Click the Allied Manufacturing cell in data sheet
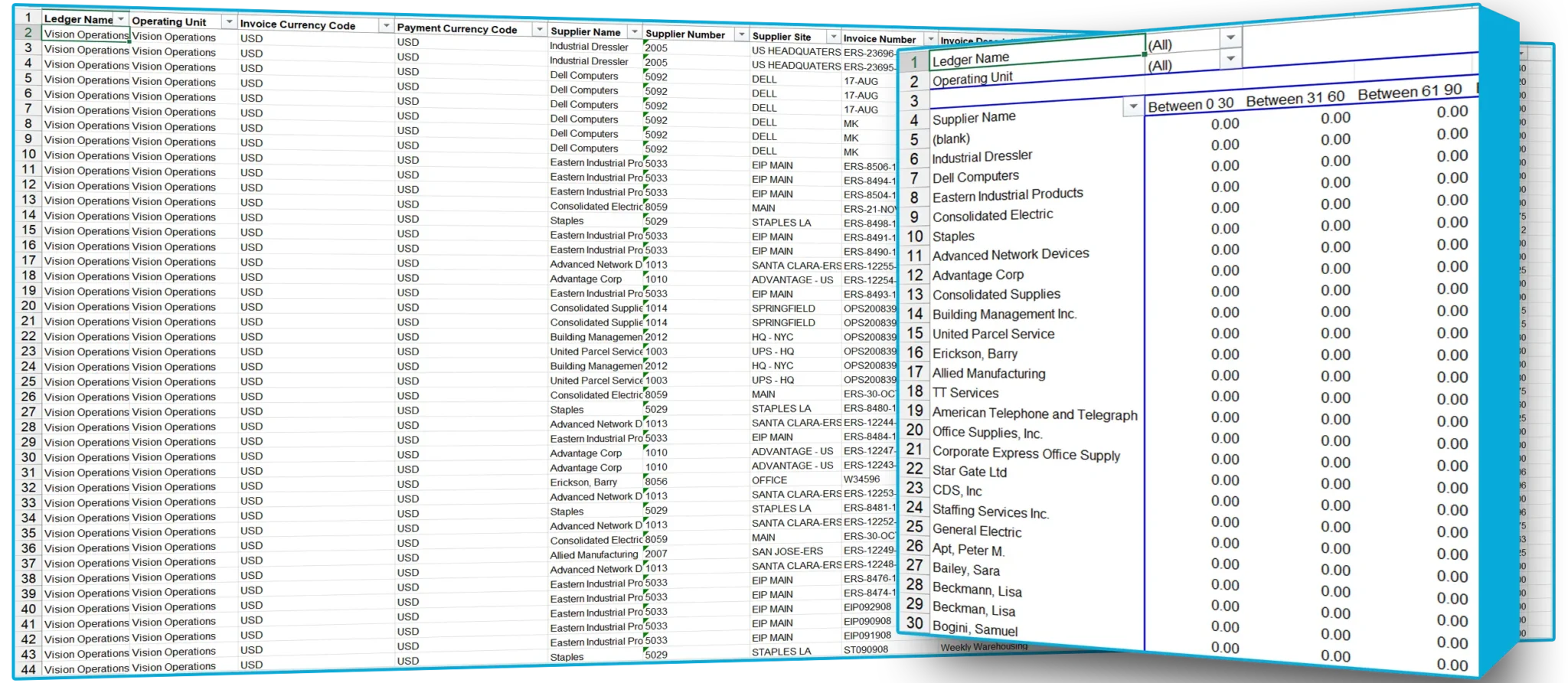The width and height of the screenshot is (1568, 683). click(x=593, y=555)
